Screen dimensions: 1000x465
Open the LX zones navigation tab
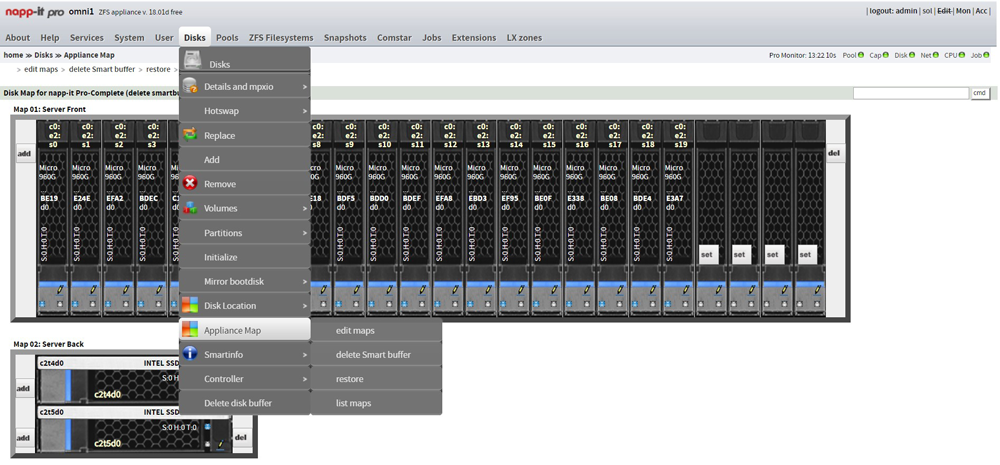pos(524,38)
